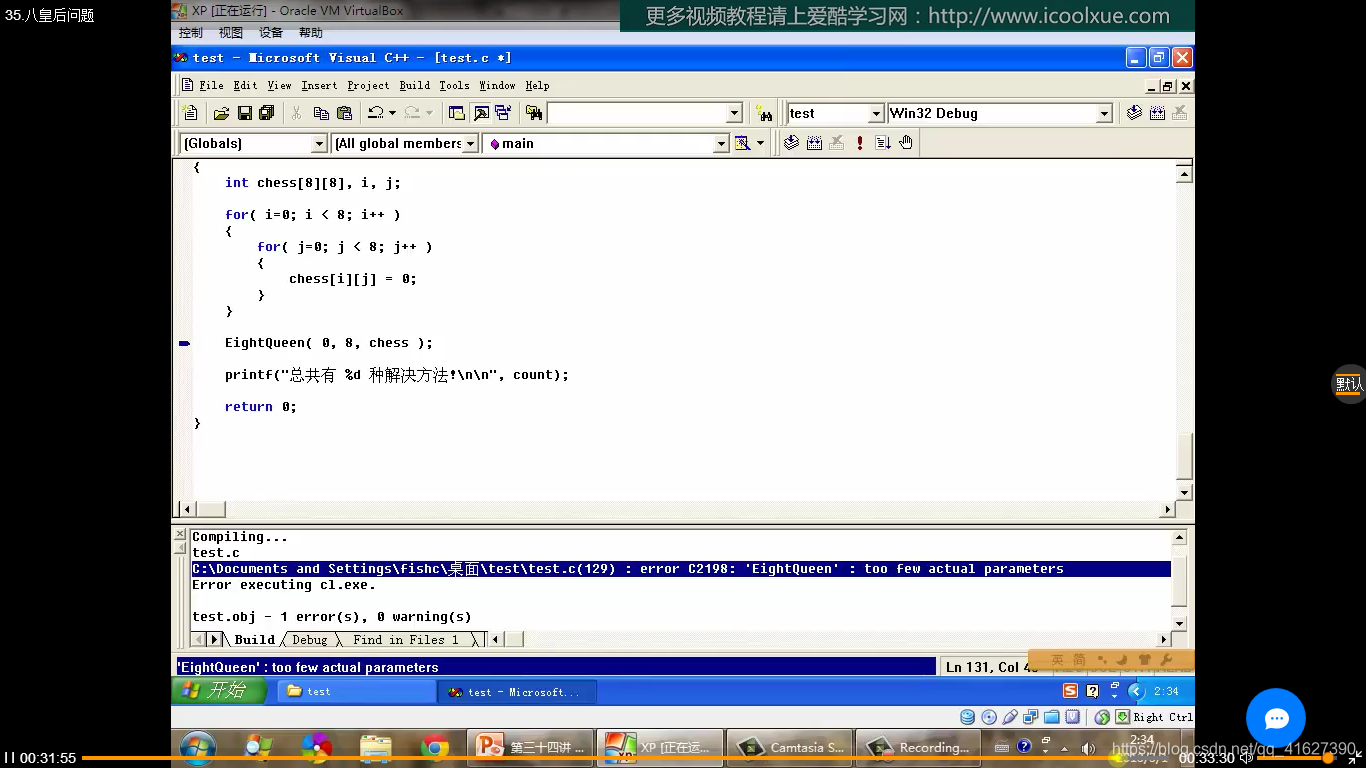Open the active project 'test' dropdown
This screenshot has height=768, width=1366.
tap(876, 114)
